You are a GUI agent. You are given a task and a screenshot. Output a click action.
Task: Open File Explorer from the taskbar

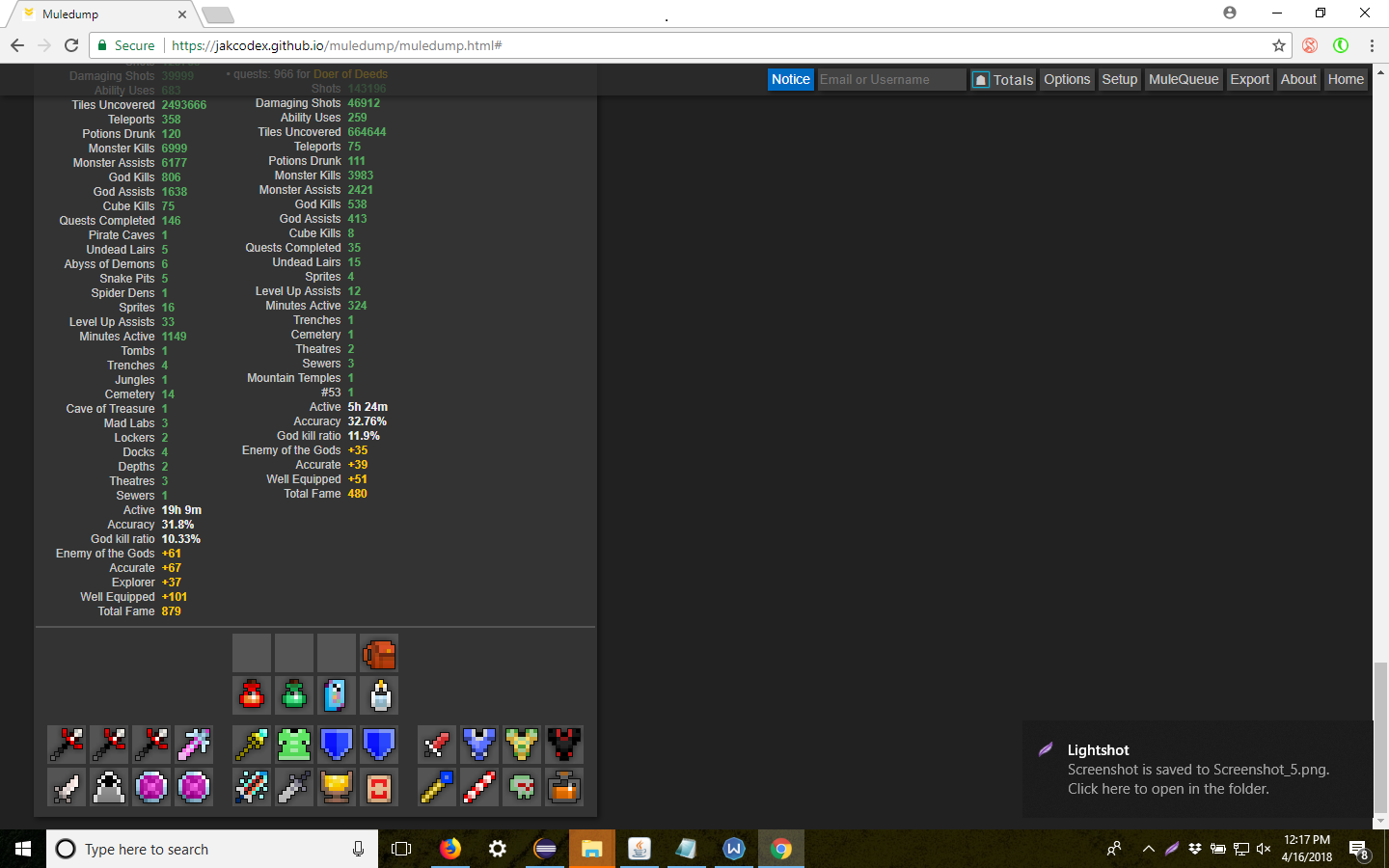point(591,849)
